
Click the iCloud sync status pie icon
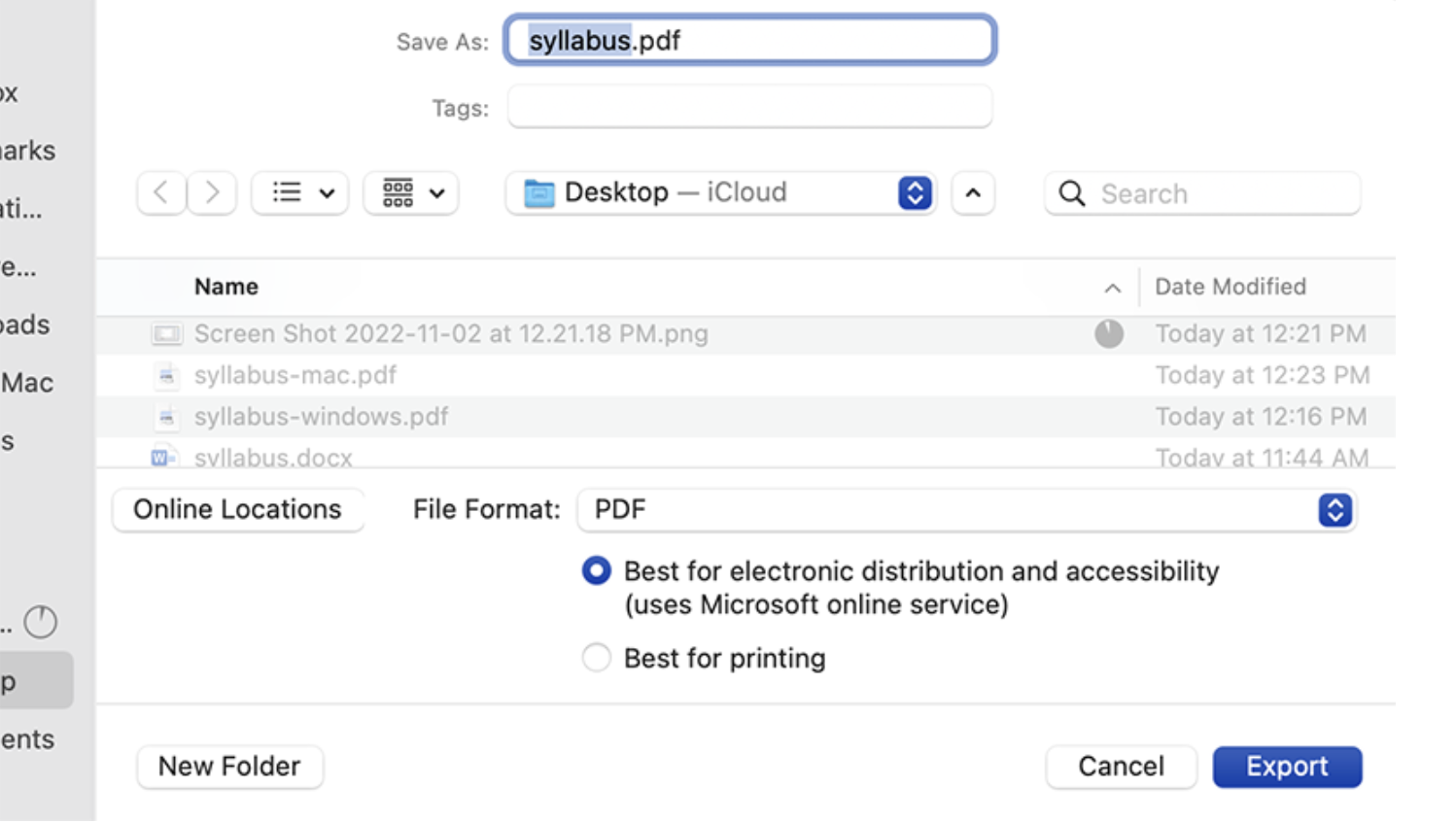point(1109,333)
